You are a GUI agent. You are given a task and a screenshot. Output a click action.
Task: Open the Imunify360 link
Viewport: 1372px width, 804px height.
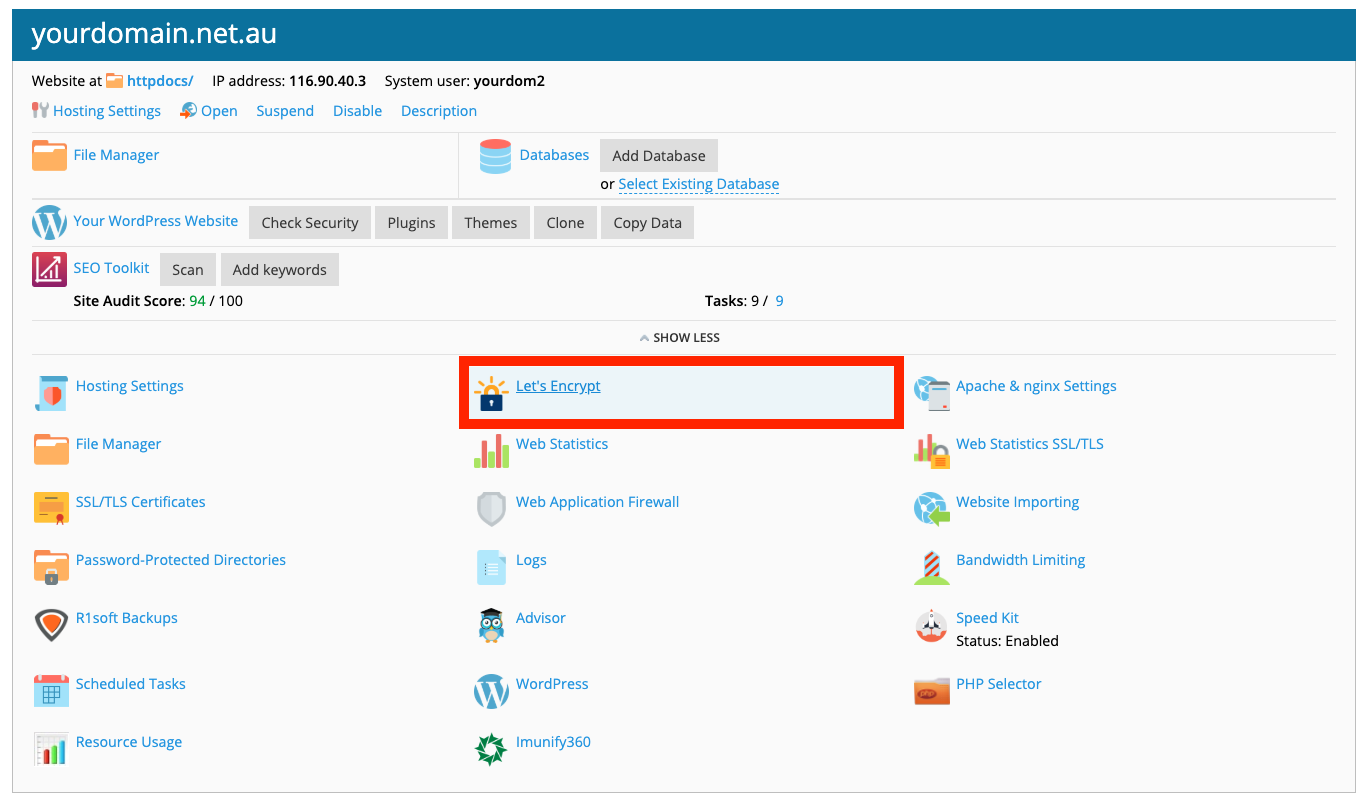tap(553, 742)
